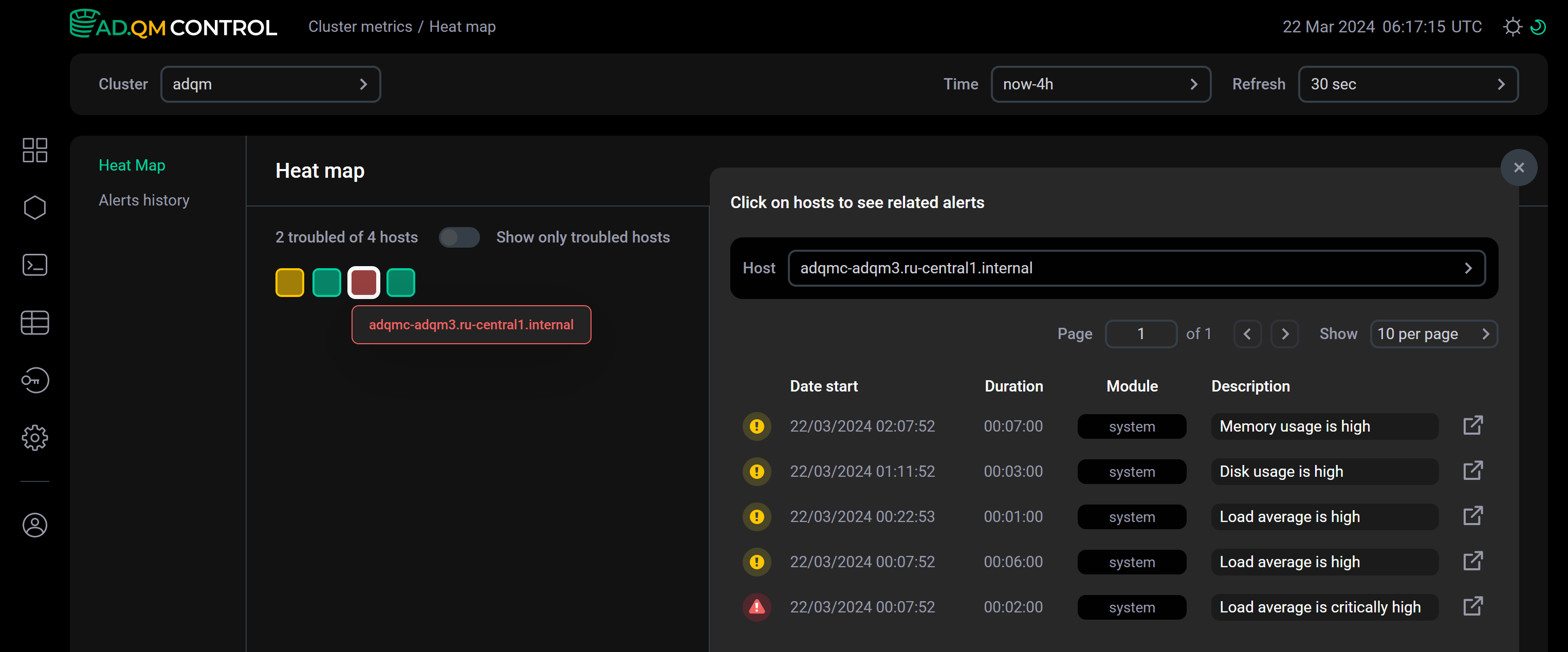
Task: Switch to light theme via the sun icon
Action: [x=1513, y=26]
